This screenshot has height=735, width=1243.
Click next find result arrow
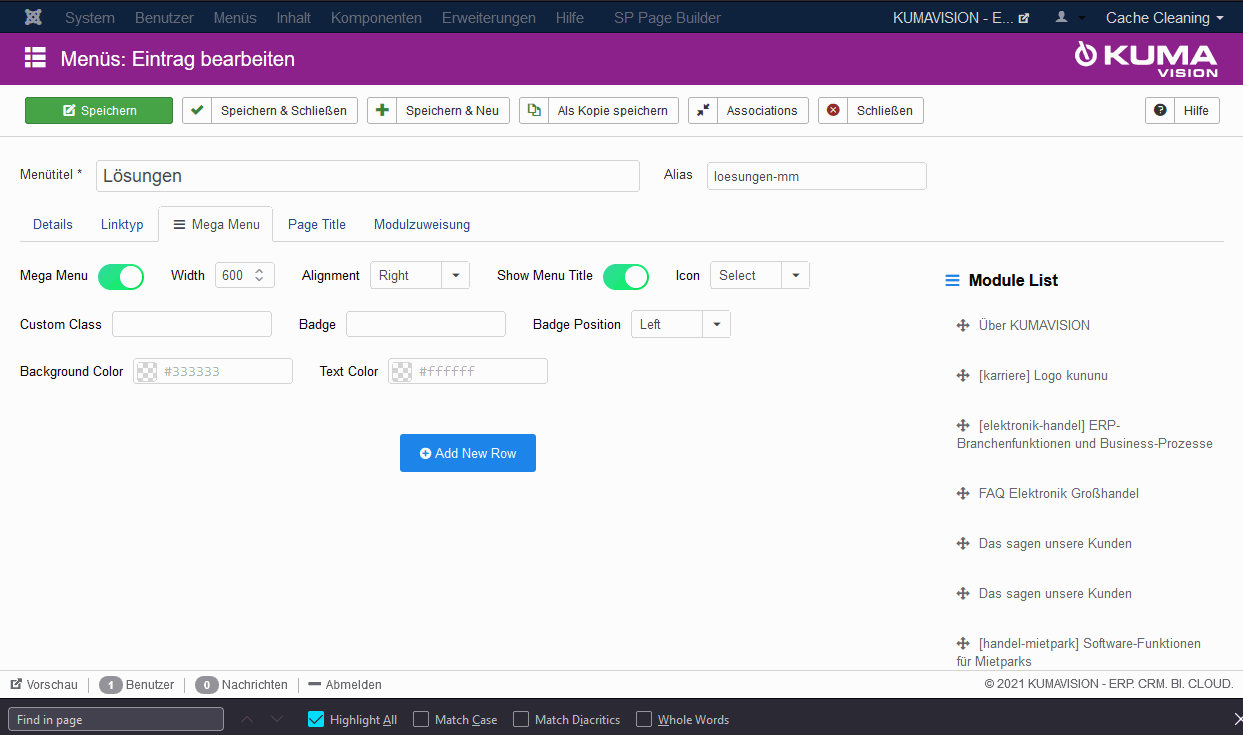pyautogui.click(x=277, y=719)
